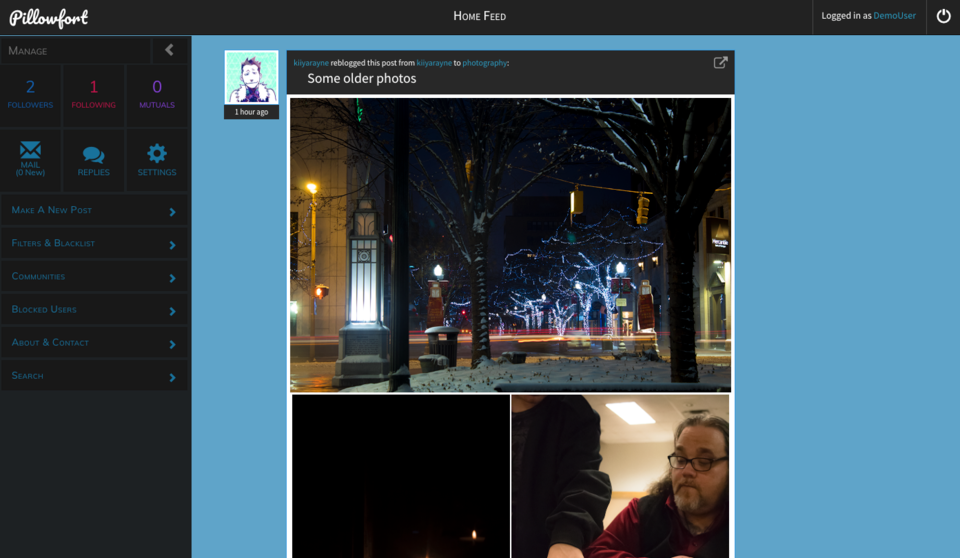Open About & Contact menu item
Screen dimensions: 960x558
(94, 343)
